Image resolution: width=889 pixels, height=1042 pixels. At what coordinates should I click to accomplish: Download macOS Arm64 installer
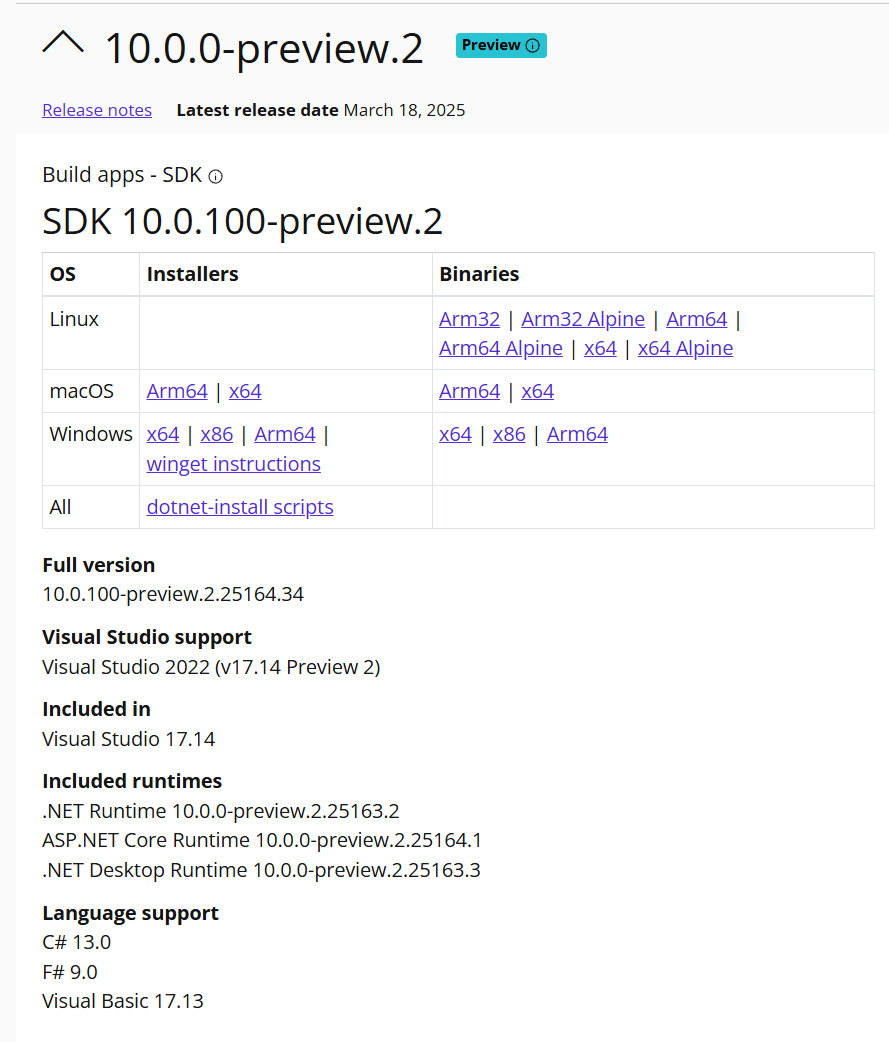177,391
